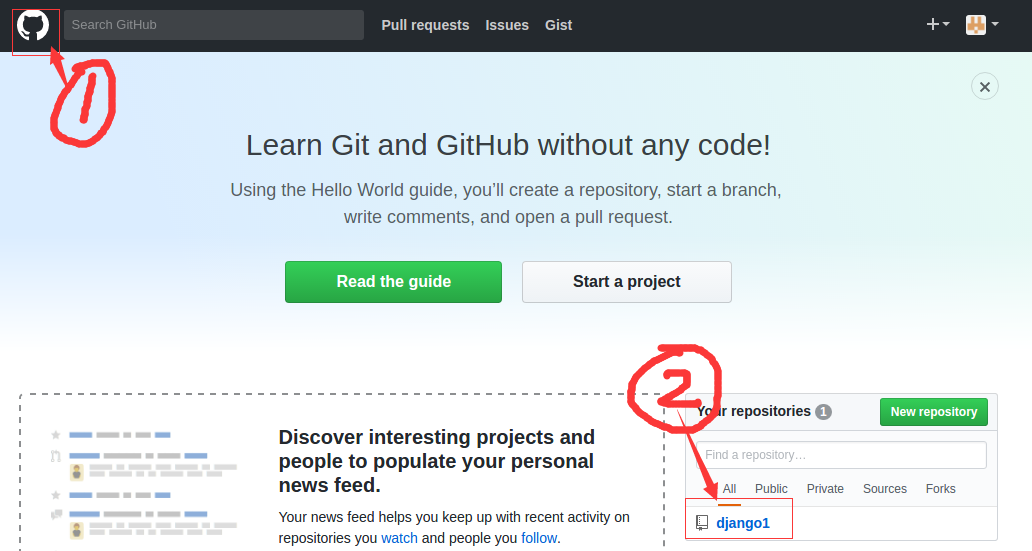
Task: Open Pull requests in top navigation
Action: pyautogui.click(x=425, y=25)
